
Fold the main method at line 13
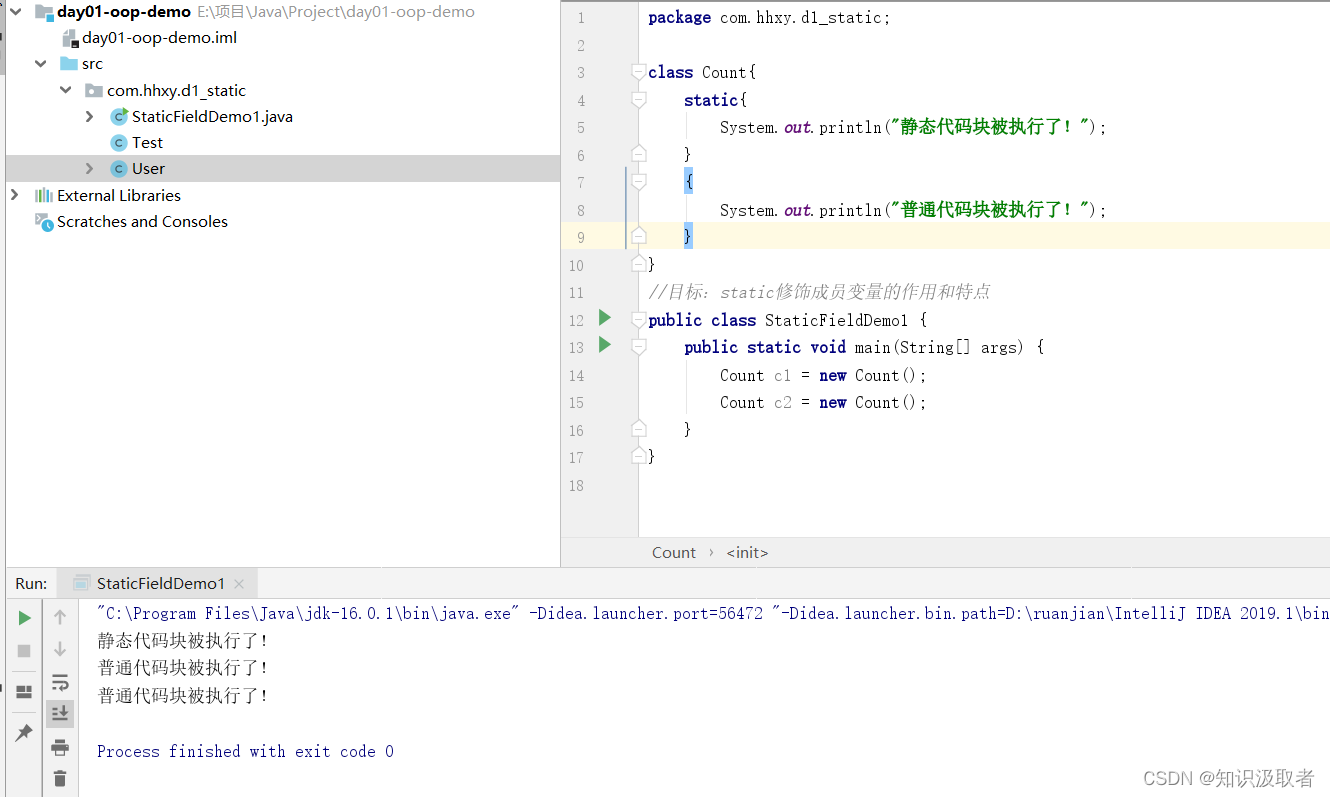(x=639, y=347)
